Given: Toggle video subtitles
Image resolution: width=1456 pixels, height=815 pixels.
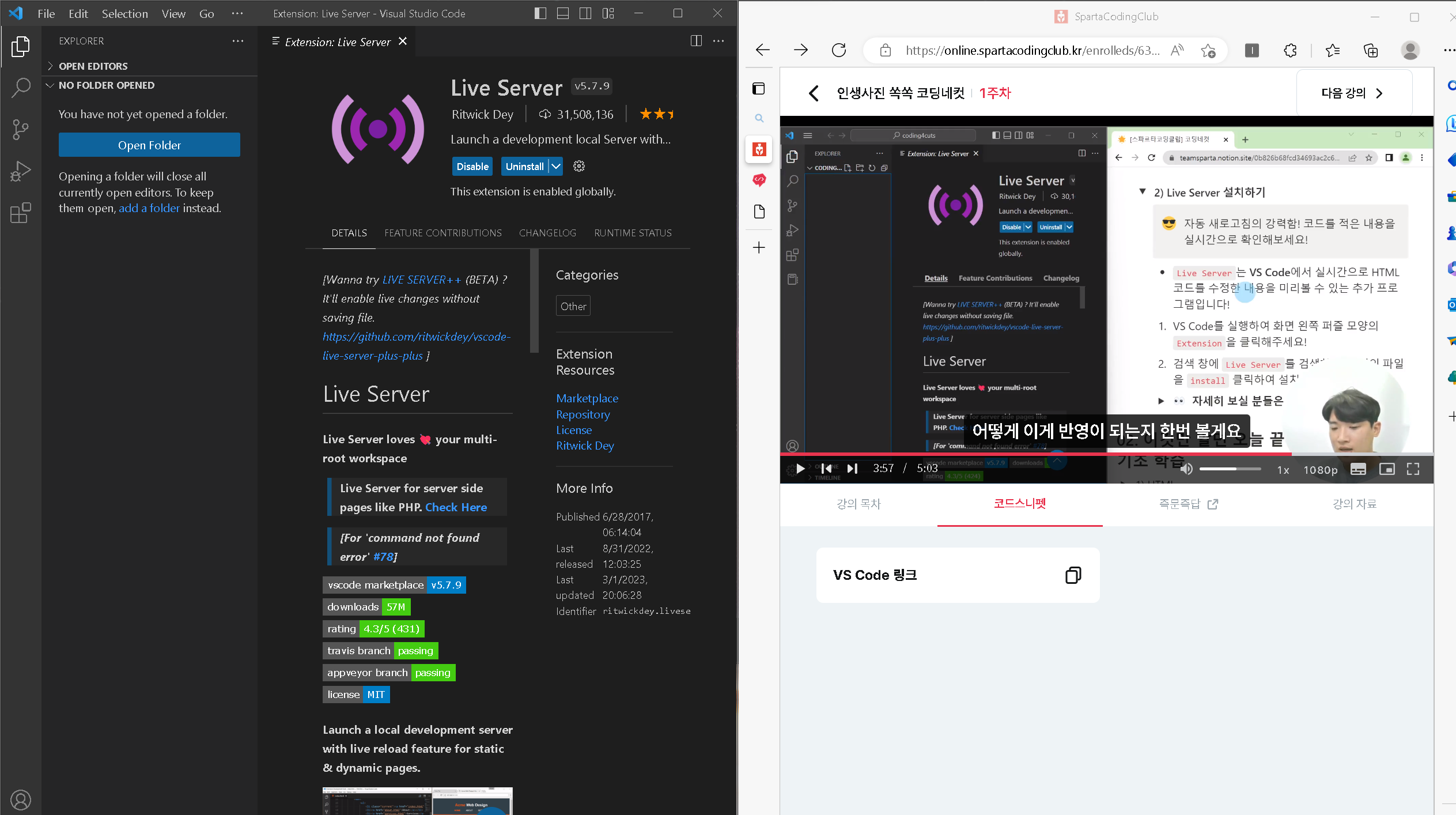Looking at the screenshot, I should point(1358,469).
